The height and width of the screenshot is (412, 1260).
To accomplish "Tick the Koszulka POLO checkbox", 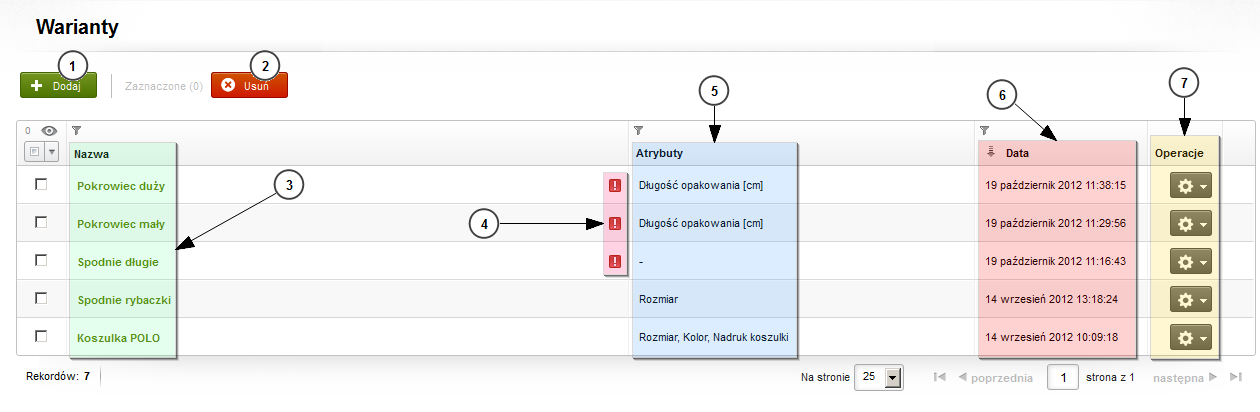I will 41,336.
